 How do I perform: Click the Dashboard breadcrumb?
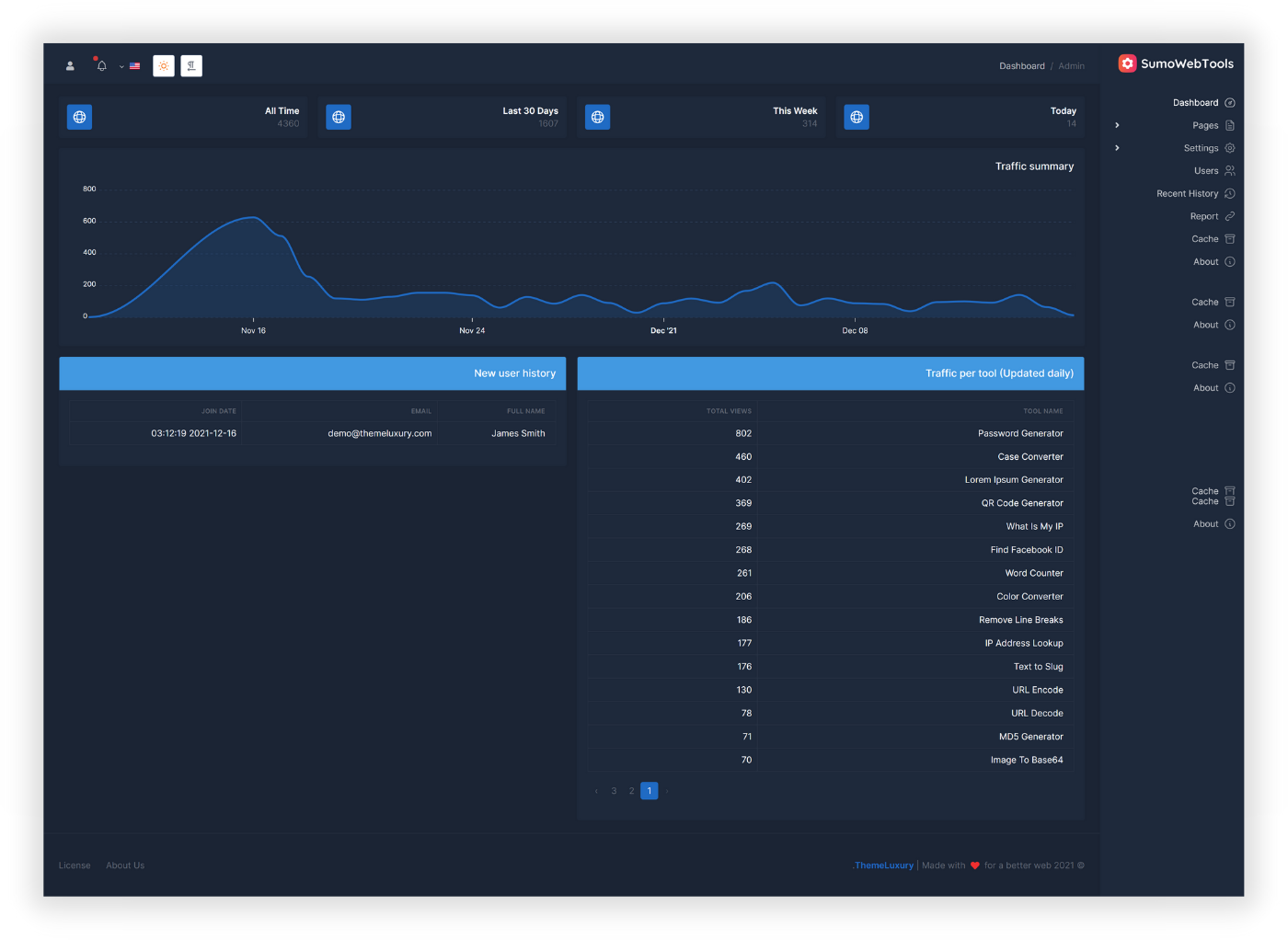click(x=1022, y=66)
